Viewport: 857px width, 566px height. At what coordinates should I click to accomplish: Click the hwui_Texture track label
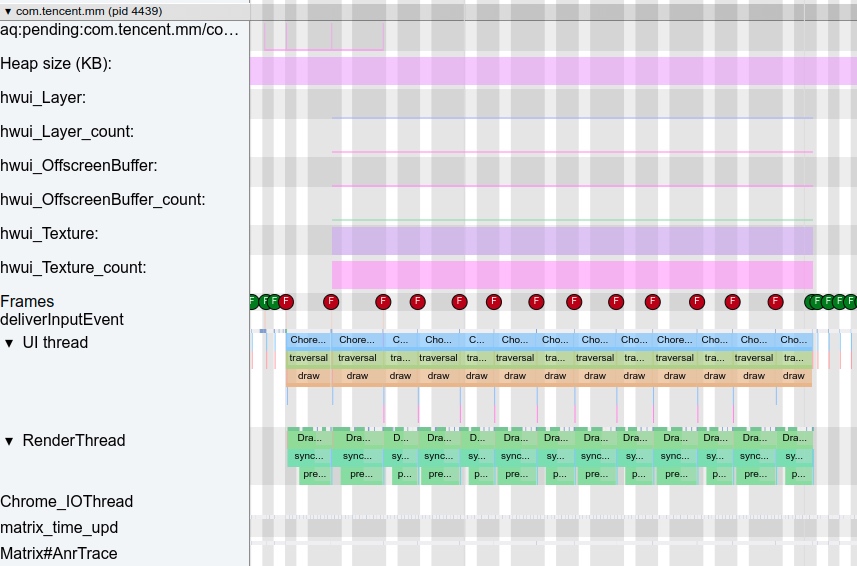click(49, 234)
